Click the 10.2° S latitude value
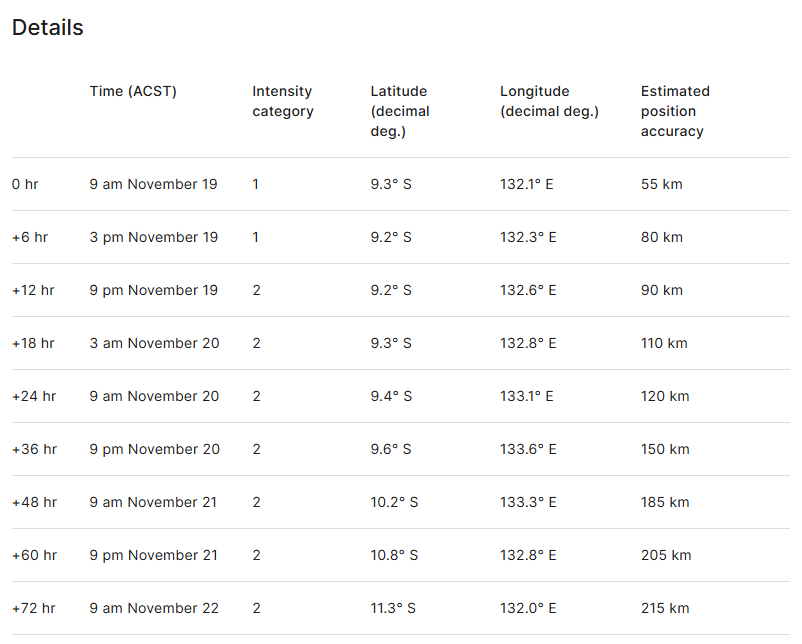Screen dimensions: 802x644 click(394, 502)
